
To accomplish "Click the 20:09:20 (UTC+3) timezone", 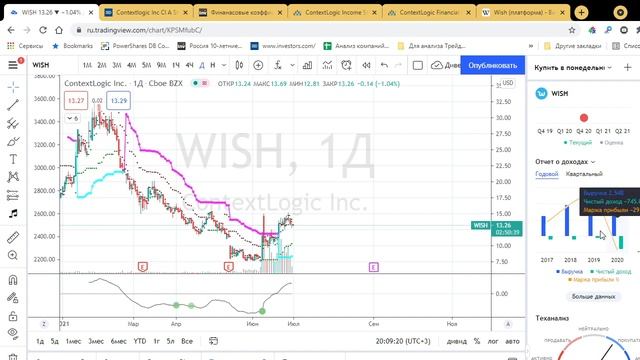I will [403, 341].
